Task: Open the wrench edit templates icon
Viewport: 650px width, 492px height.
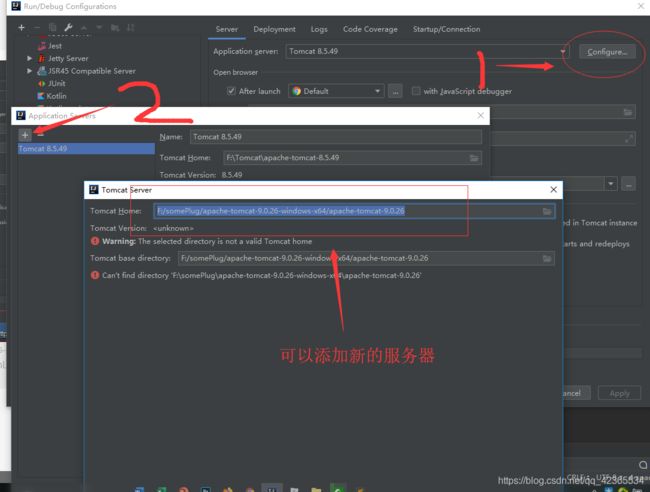Action: pyautogui.click(x=68, y=28)
